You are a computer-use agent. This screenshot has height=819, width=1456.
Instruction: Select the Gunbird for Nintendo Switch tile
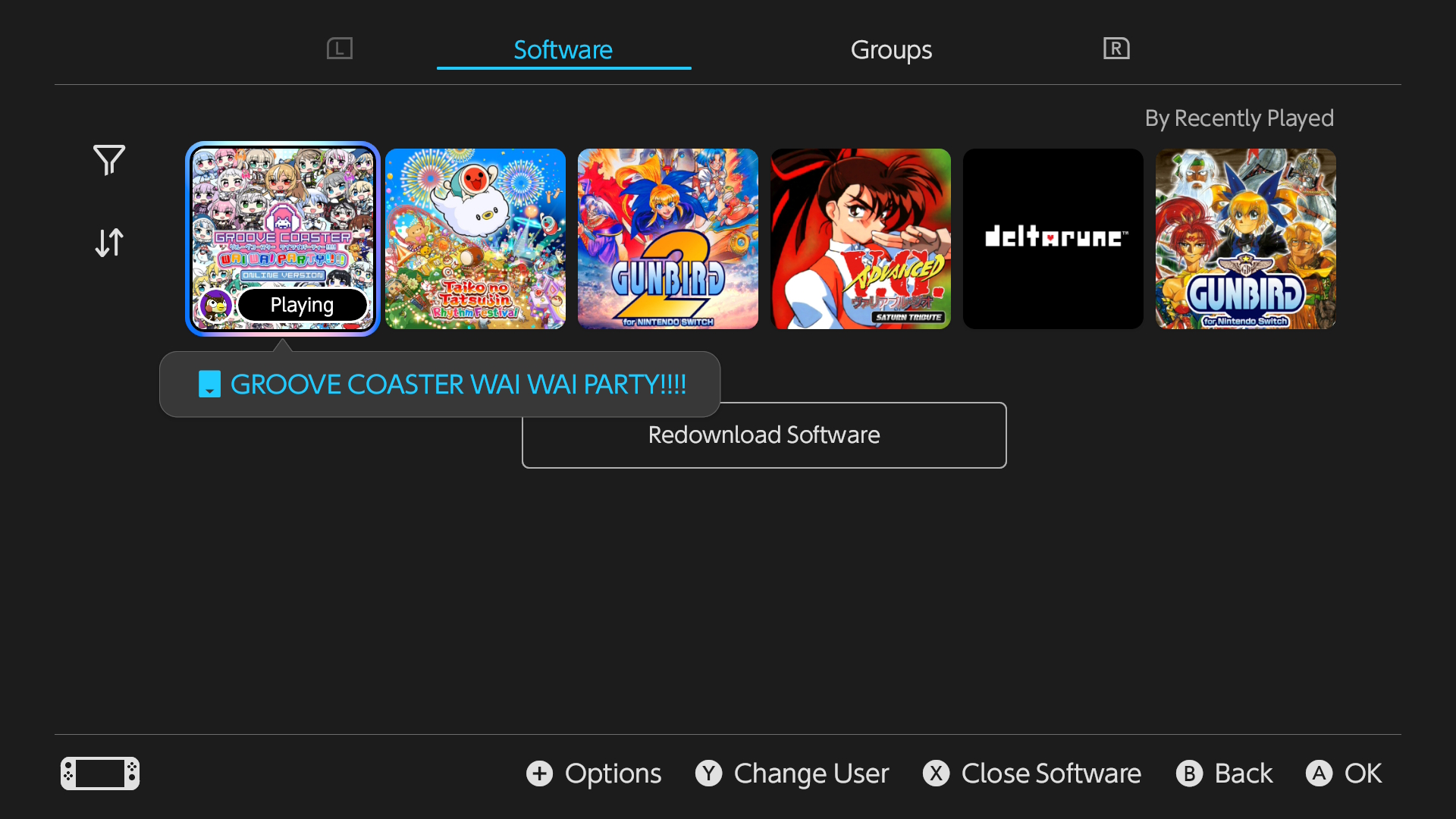click(x=1246, y=239)
